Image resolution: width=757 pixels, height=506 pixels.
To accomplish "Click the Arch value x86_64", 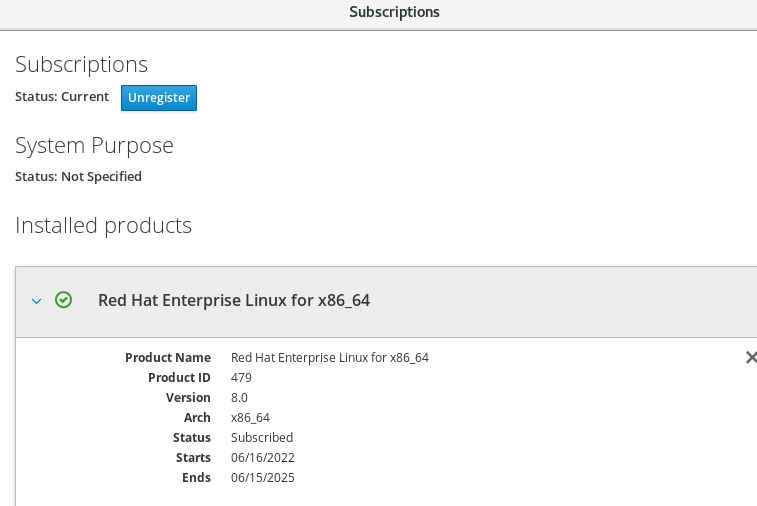I will 251,418.
